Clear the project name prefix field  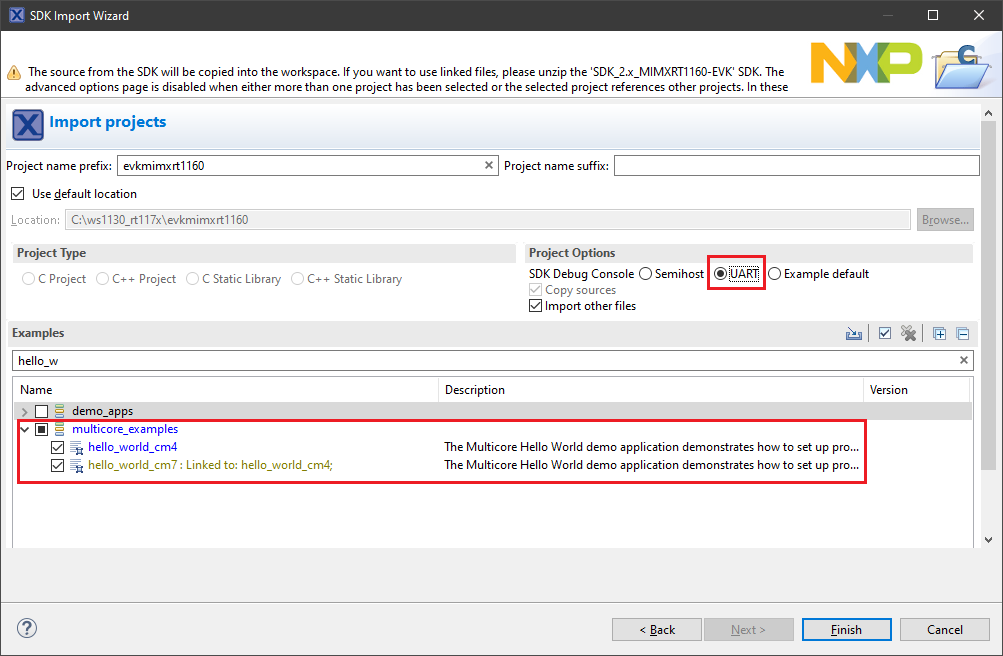tap(489, 166)
